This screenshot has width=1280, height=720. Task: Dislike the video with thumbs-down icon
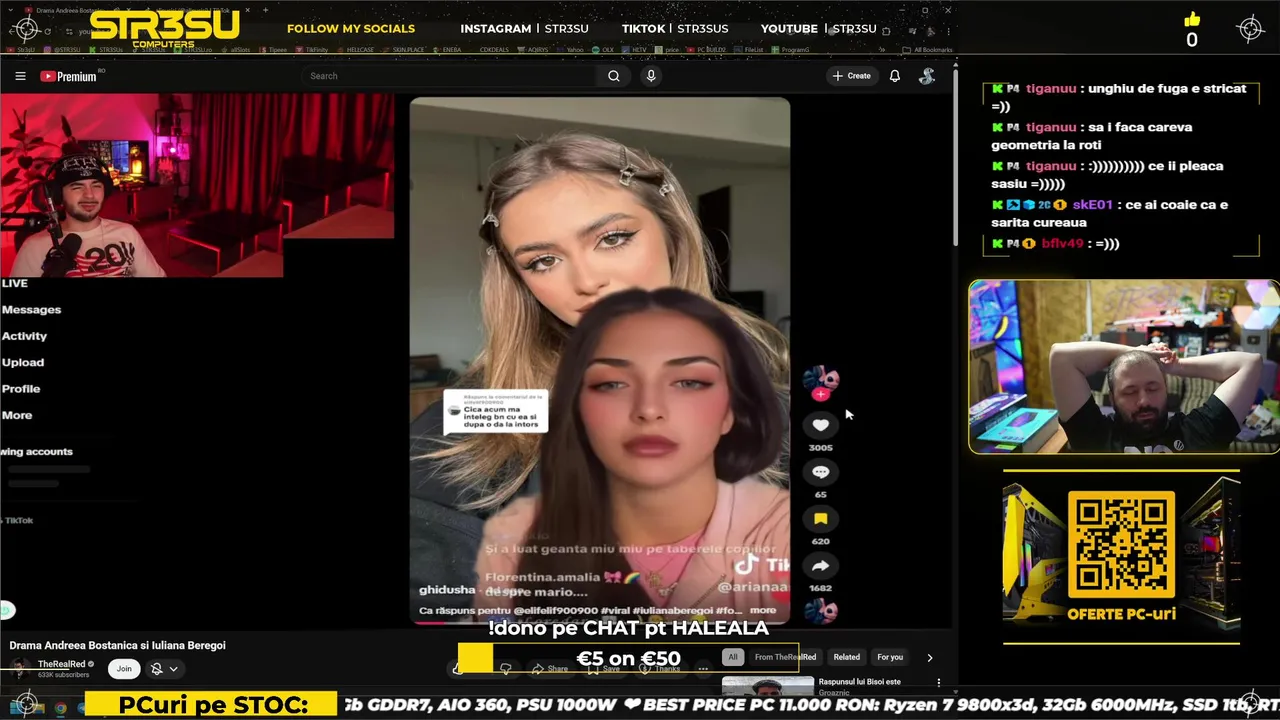pyautogui.click(x=506, y=668)
